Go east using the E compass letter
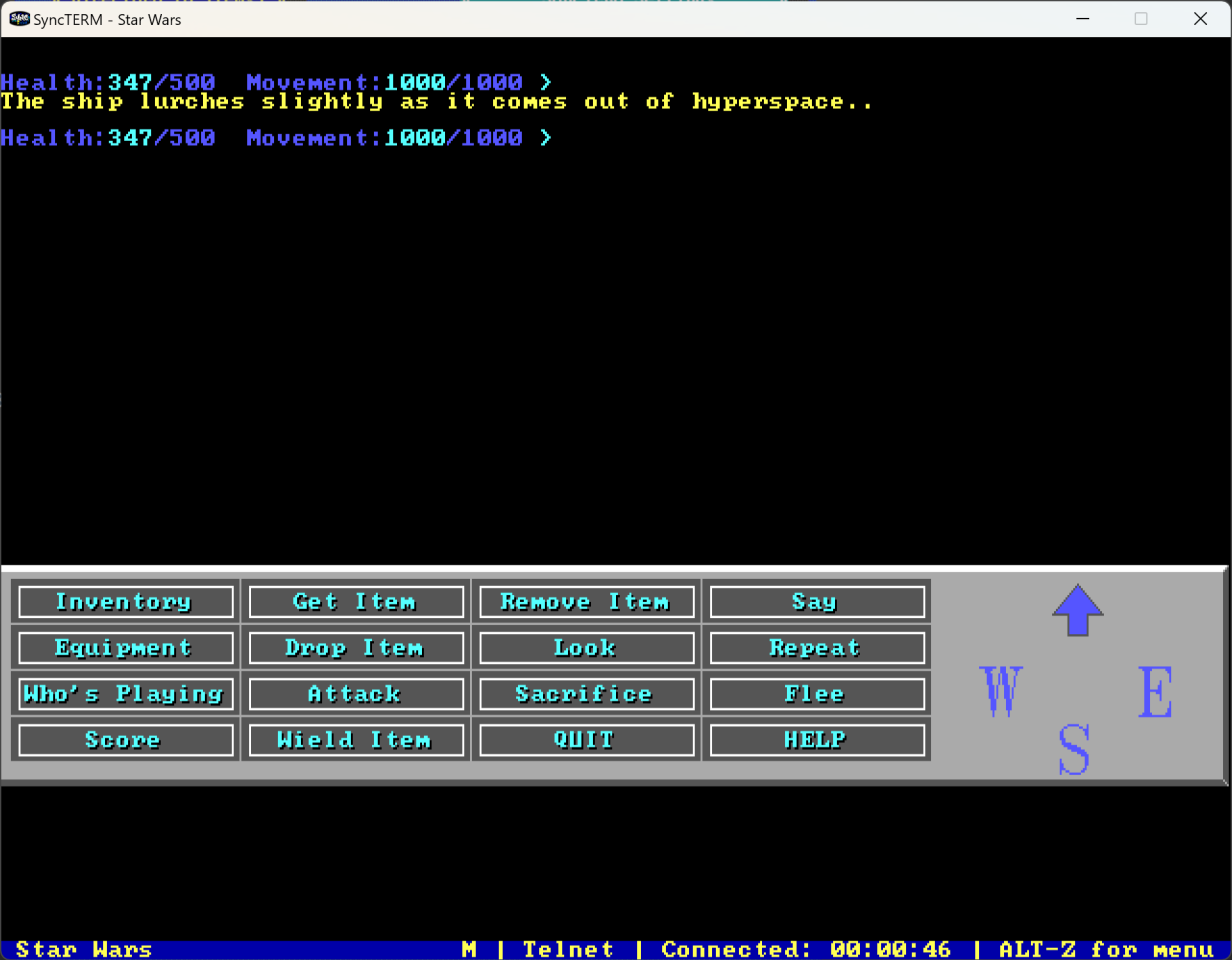Screen dimensions: 1232x960 (1155, 691)
